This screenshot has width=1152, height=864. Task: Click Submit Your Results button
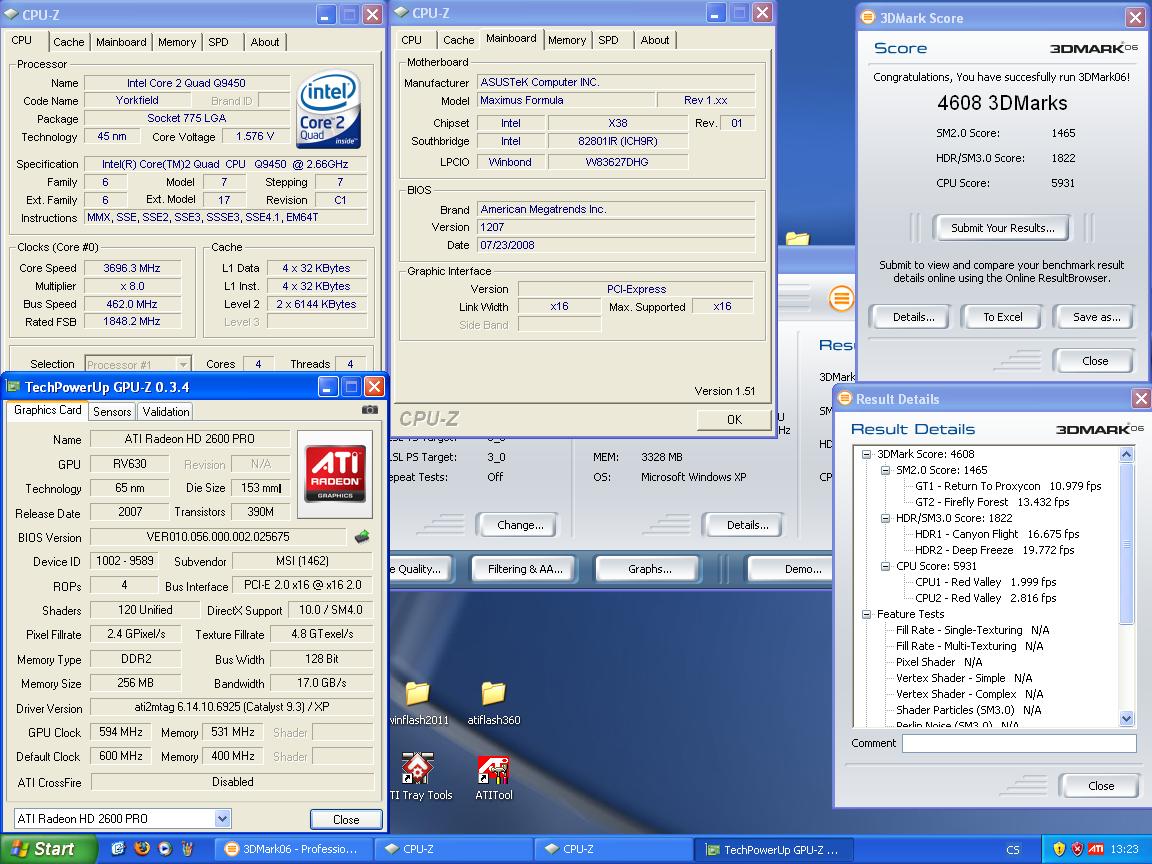[1002, 228]
